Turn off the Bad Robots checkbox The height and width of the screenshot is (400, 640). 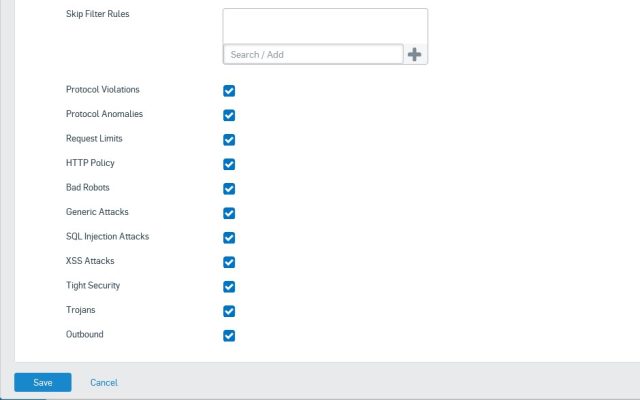click(x=229, y=189)
